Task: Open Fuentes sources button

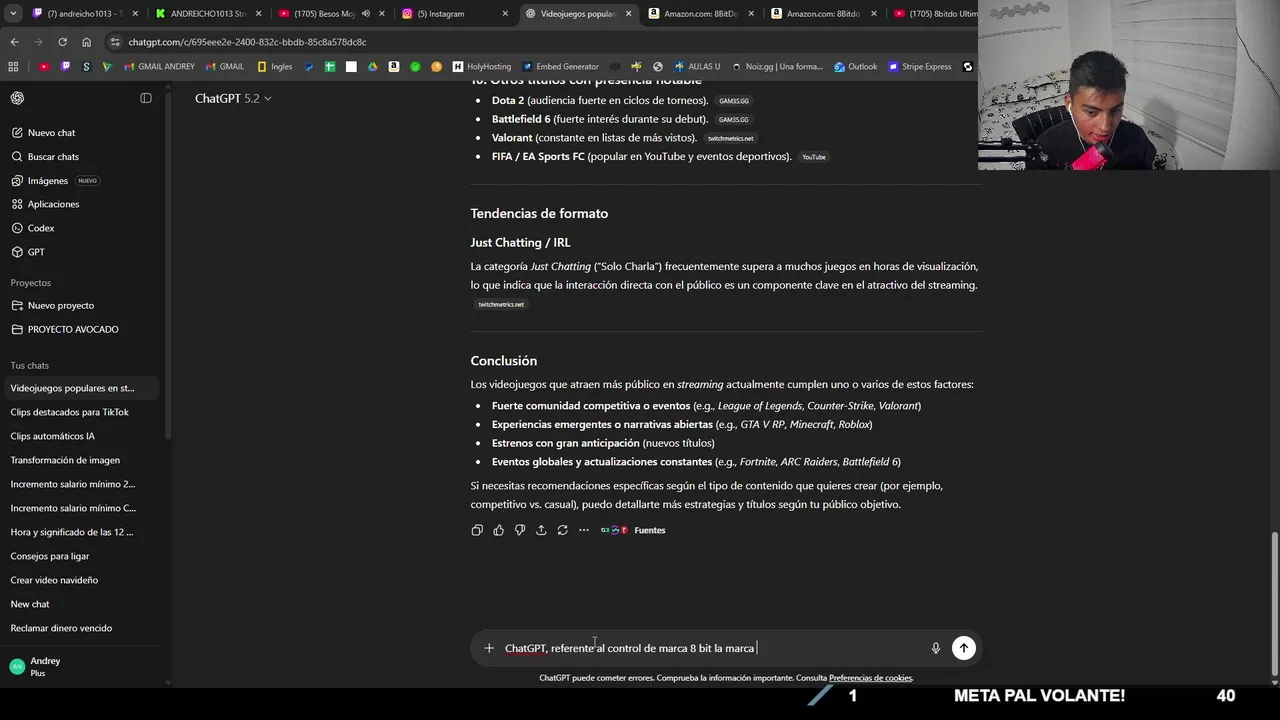Action: click(633, 530)
